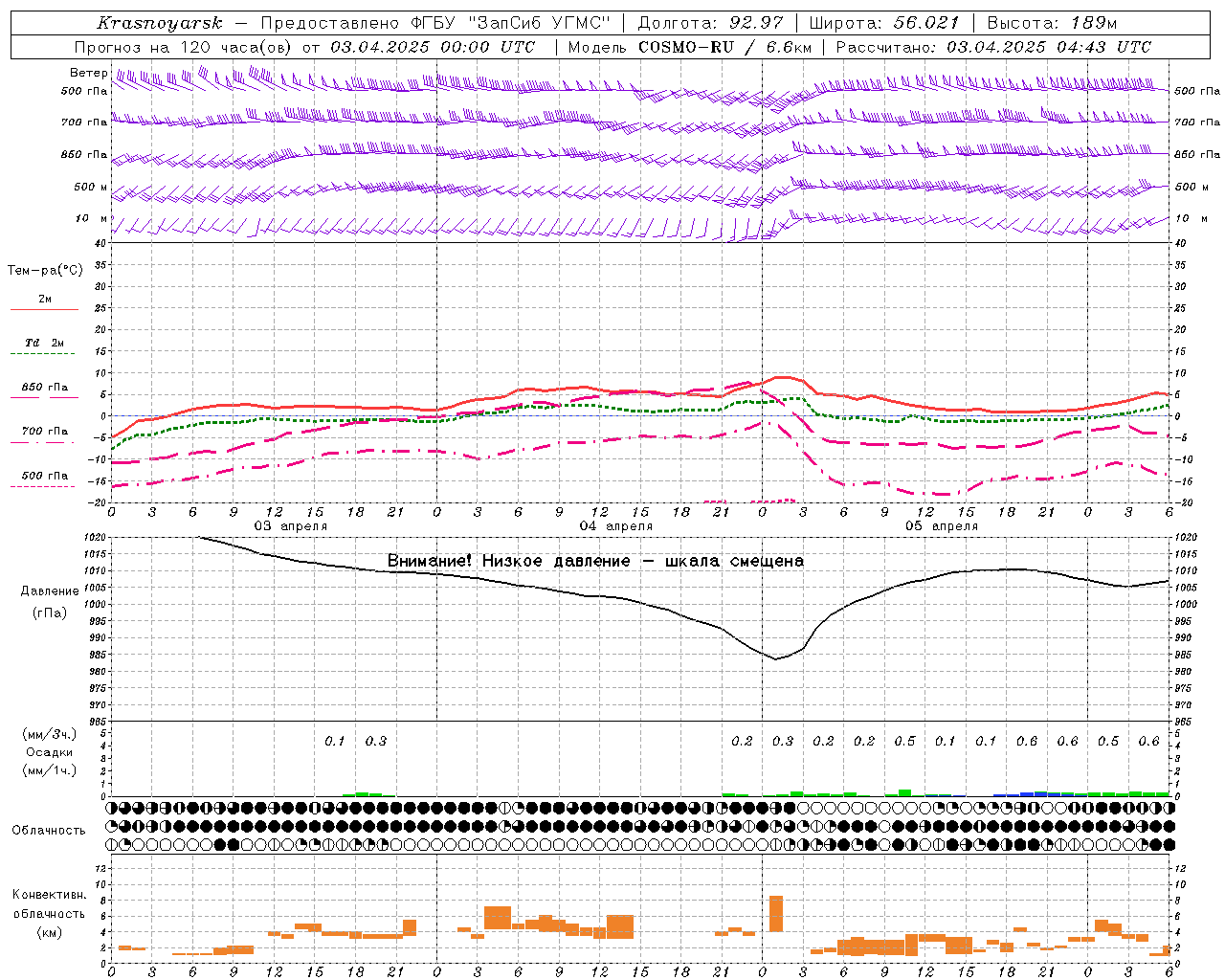1225x980 pixels.
Task: Click the 'Облачность' cloud cover label
Action: (x=49, y=830)
